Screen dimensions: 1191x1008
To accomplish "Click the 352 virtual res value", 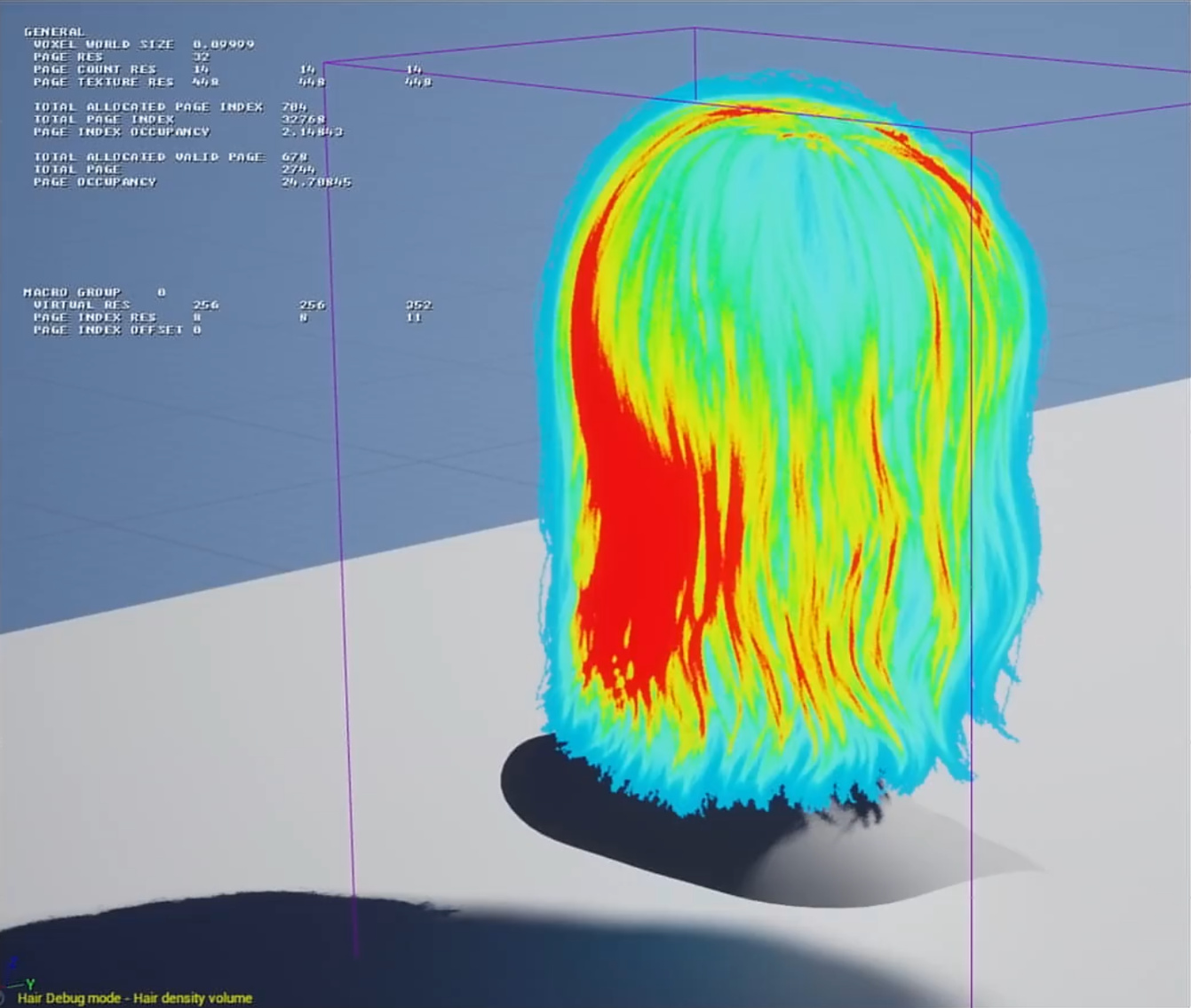I will coord(418,305).
